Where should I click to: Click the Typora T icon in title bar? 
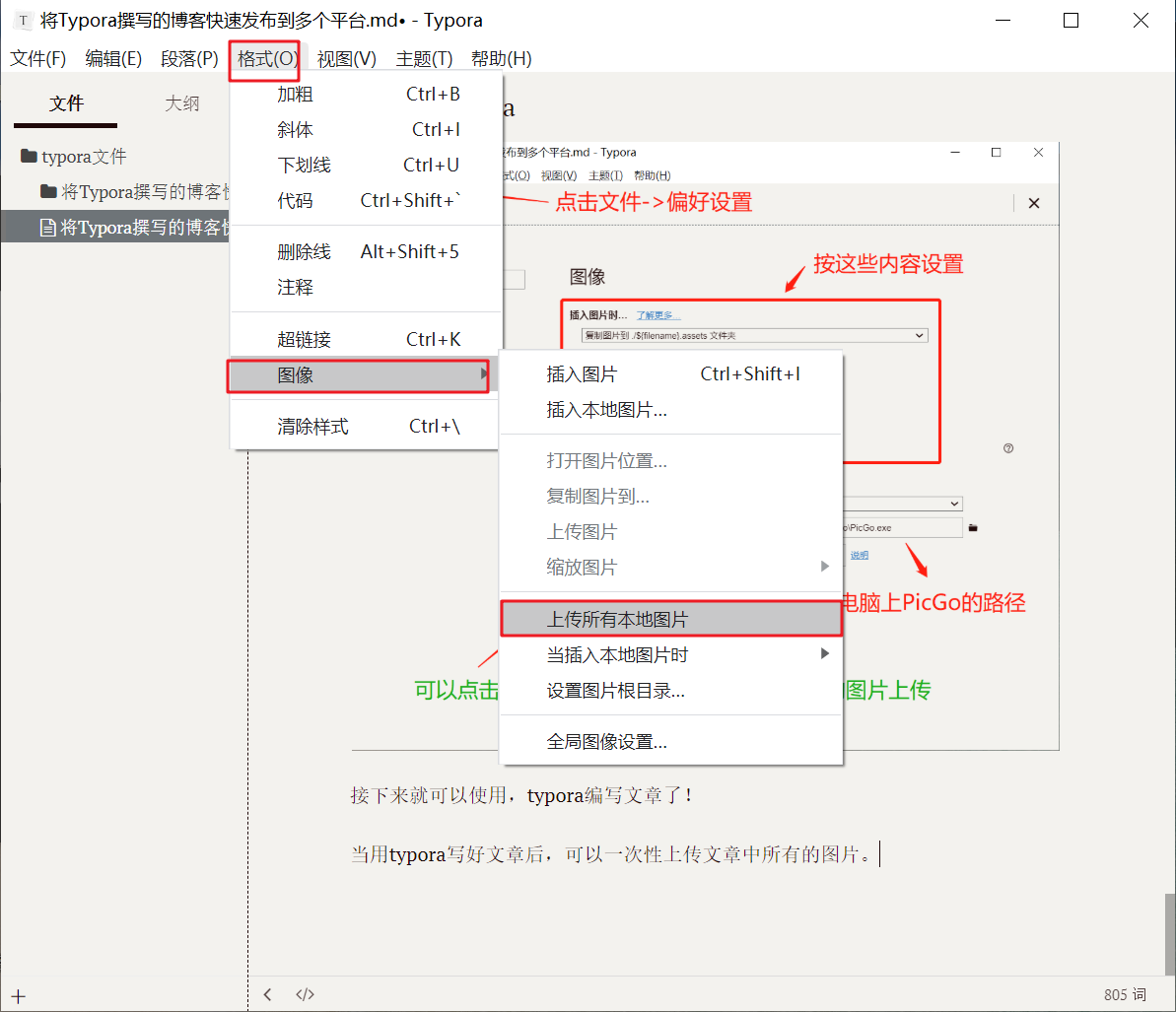pyautogui.click(x=22, y=20)
